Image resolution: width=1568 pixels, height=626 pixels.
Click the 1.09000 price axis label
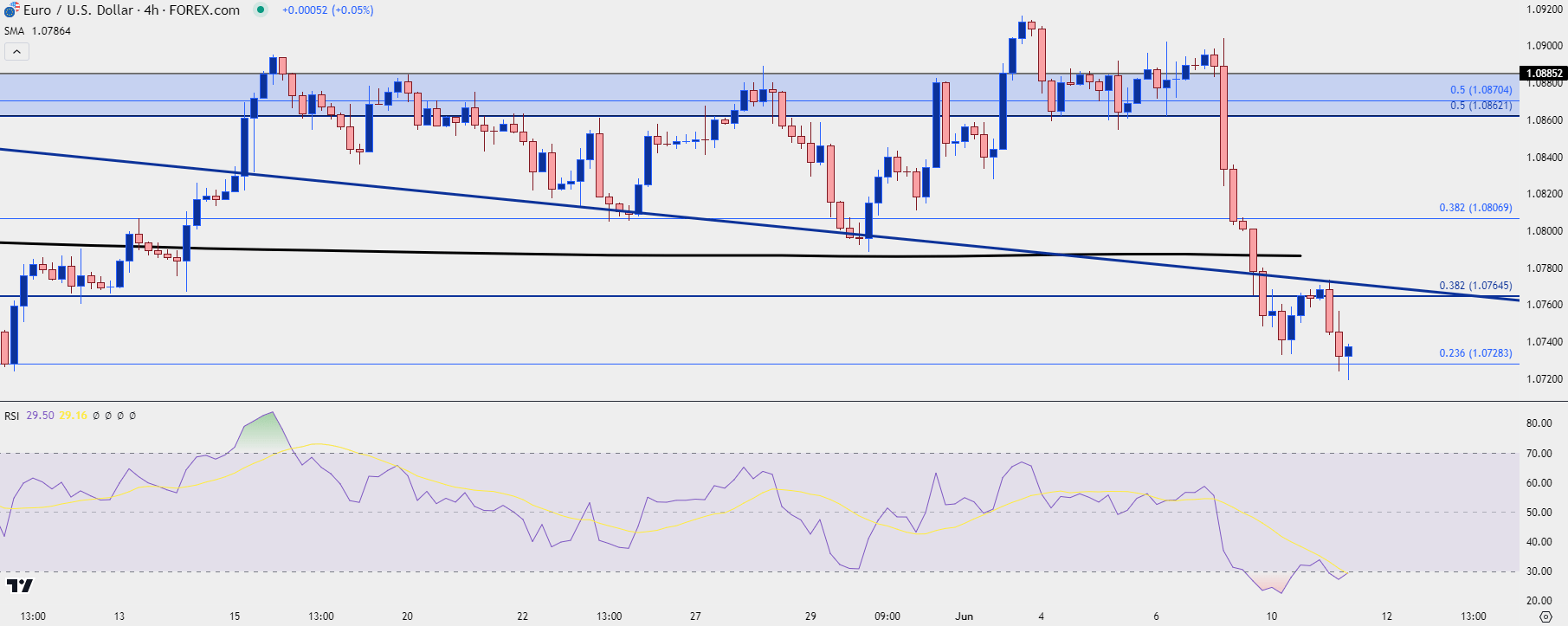pyautogui.click(x=1545, y=46)
